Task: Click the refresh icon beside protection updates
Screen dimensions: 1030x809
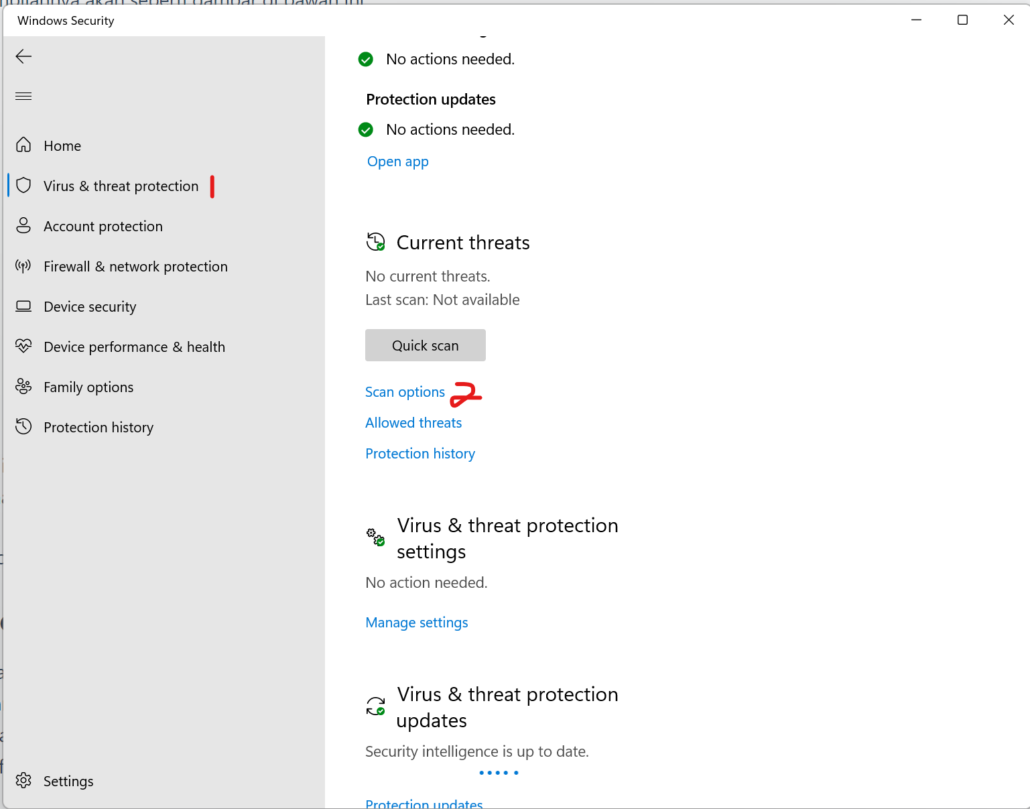Action: click(376, 707)
